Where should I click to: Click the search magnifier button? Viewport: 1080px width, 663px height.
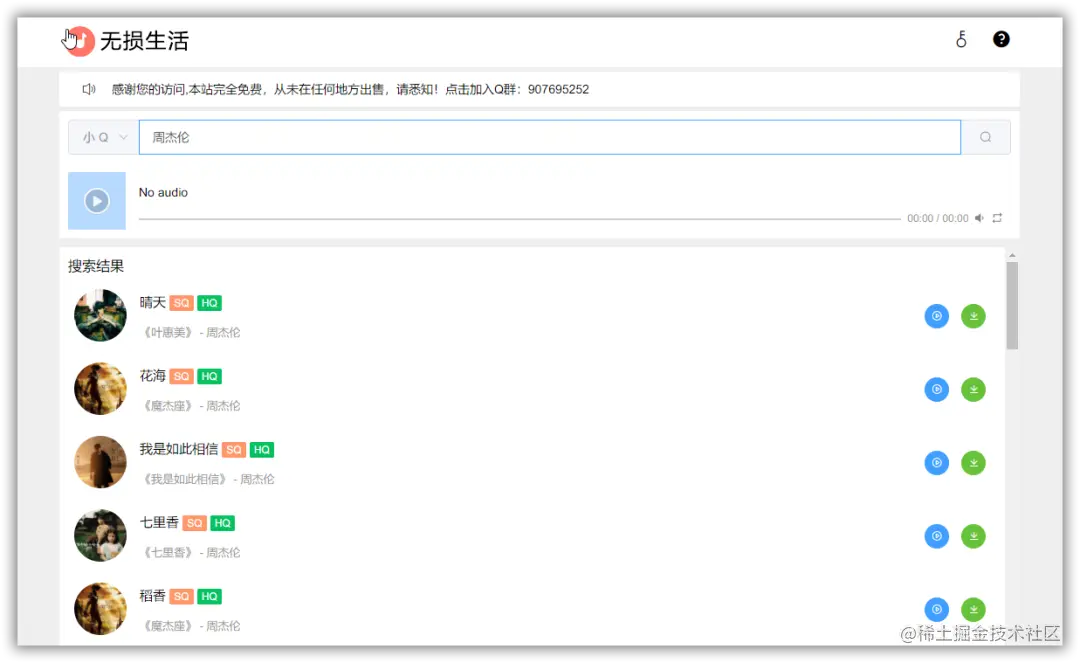pos(986,137)
